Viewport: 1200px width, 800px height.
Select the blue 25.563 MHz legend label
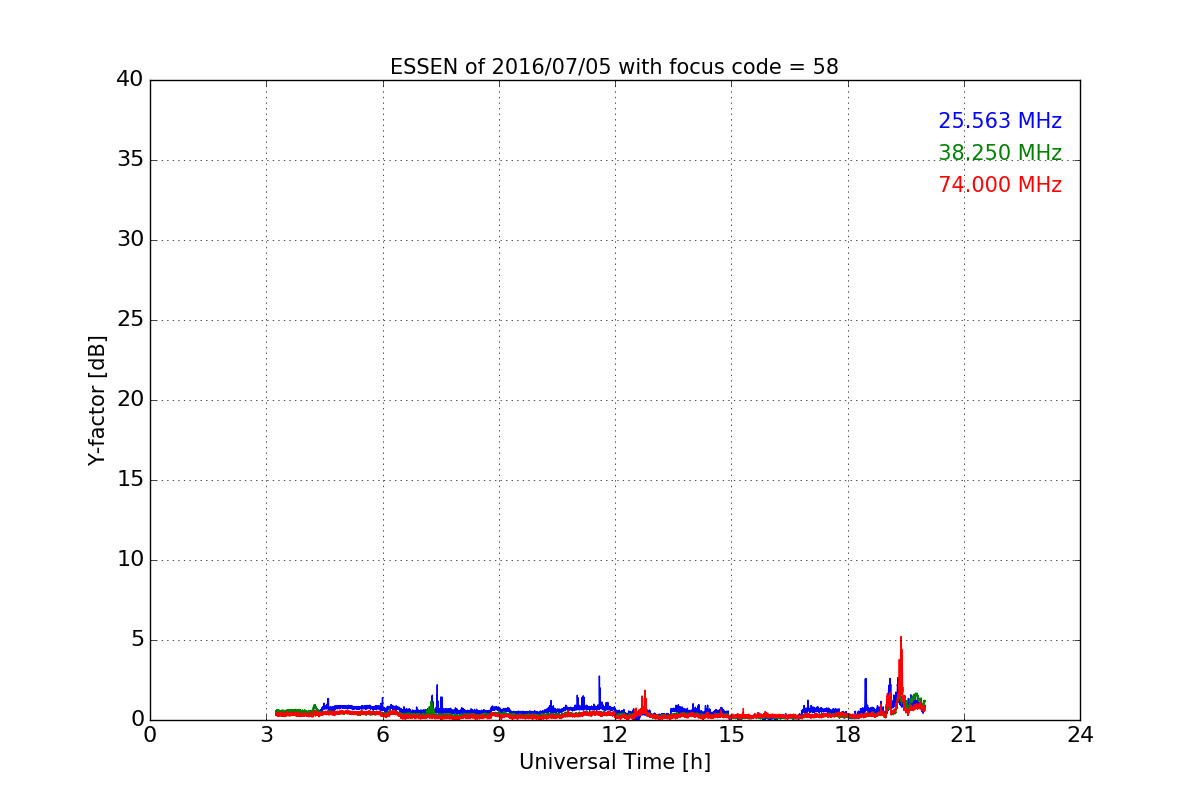tap(1000, 121)
